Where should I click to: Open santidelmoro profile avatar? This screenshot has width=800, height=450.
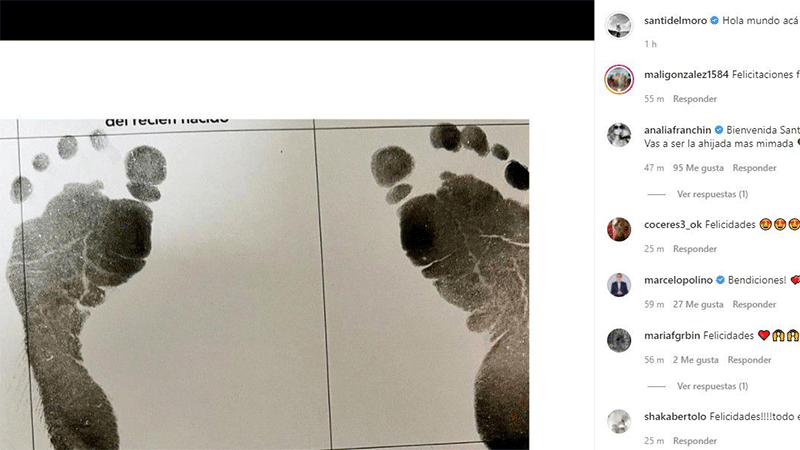tap(619, 25)
